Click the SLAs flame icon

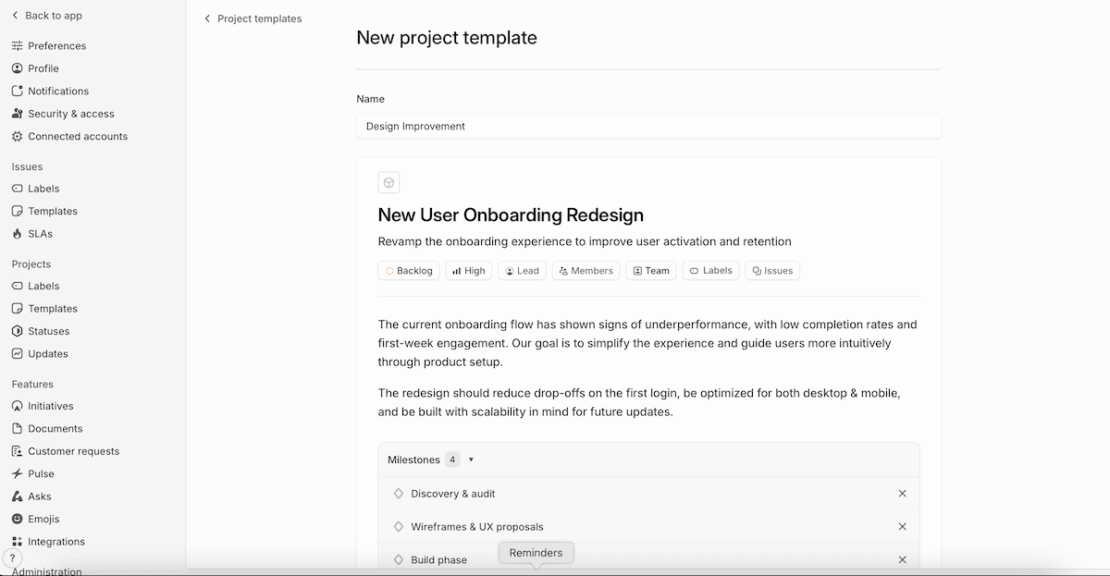pyautogui.click(x=17, y=234)
